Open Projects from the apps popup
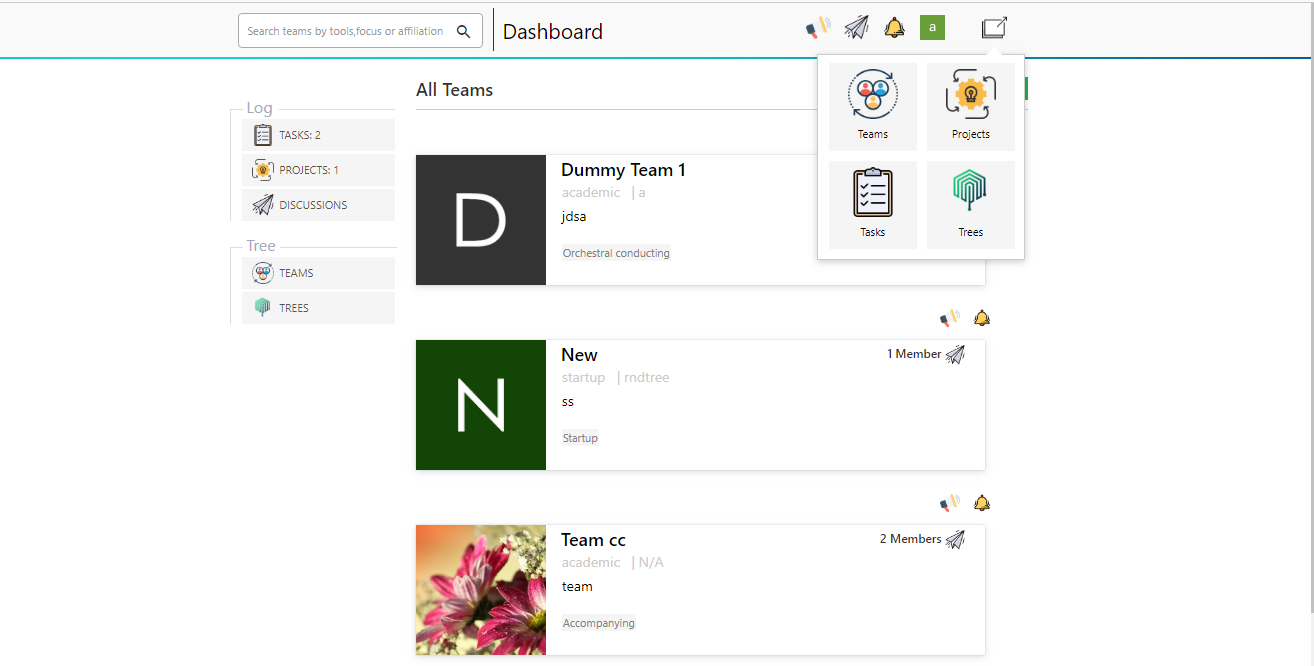 click(x=970, y=106)
